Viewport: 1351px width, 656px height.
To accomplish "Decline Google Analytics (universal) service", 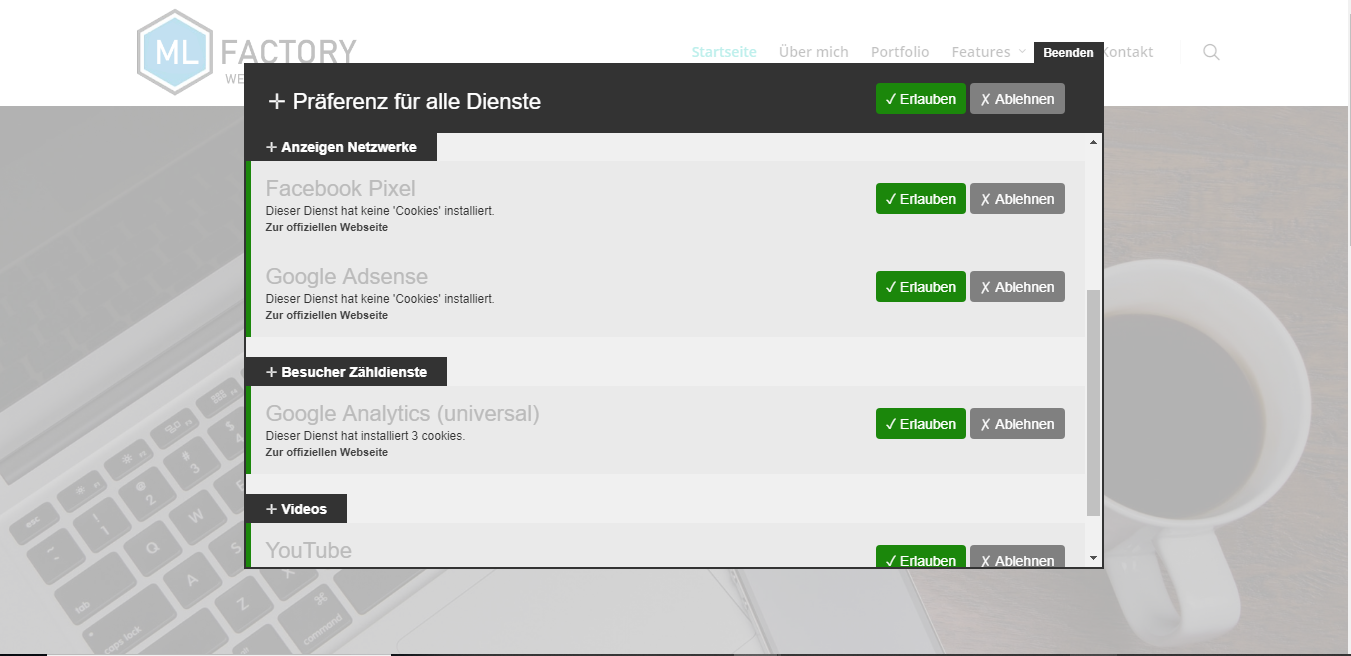I will 1017,424.
